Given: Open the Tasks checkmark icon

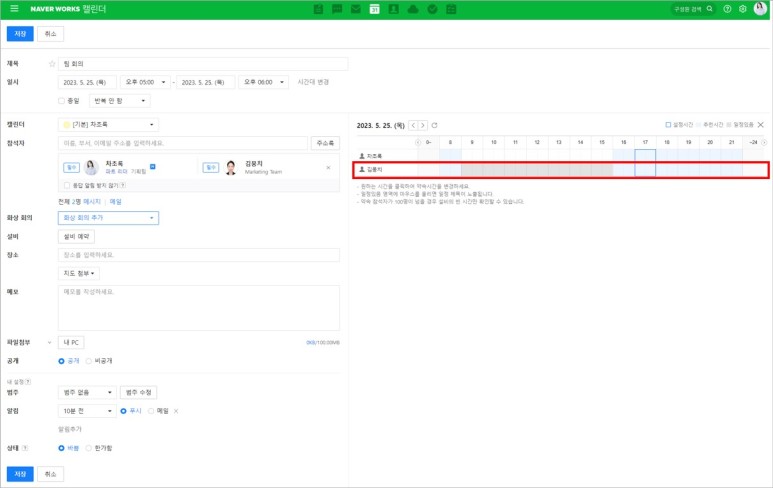Looking at the screenshot, I should [x=432, y=9].
